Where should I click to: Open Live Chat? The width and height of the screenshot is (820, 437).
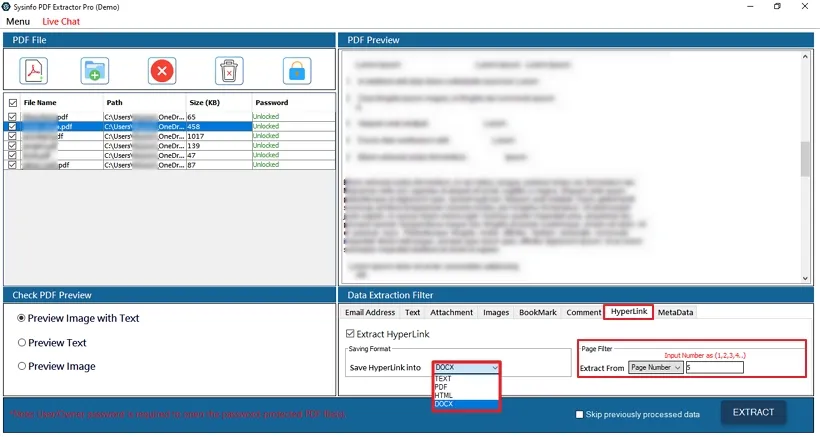[61, 21]
